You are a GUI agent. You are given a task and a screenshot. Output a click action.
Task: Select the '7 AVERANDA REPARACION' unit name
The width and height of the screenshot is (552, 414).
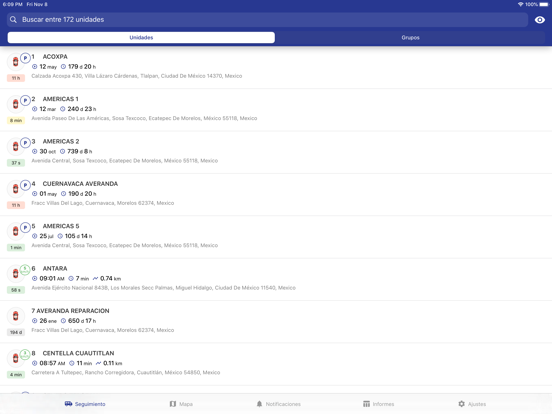tap(70, 311)
